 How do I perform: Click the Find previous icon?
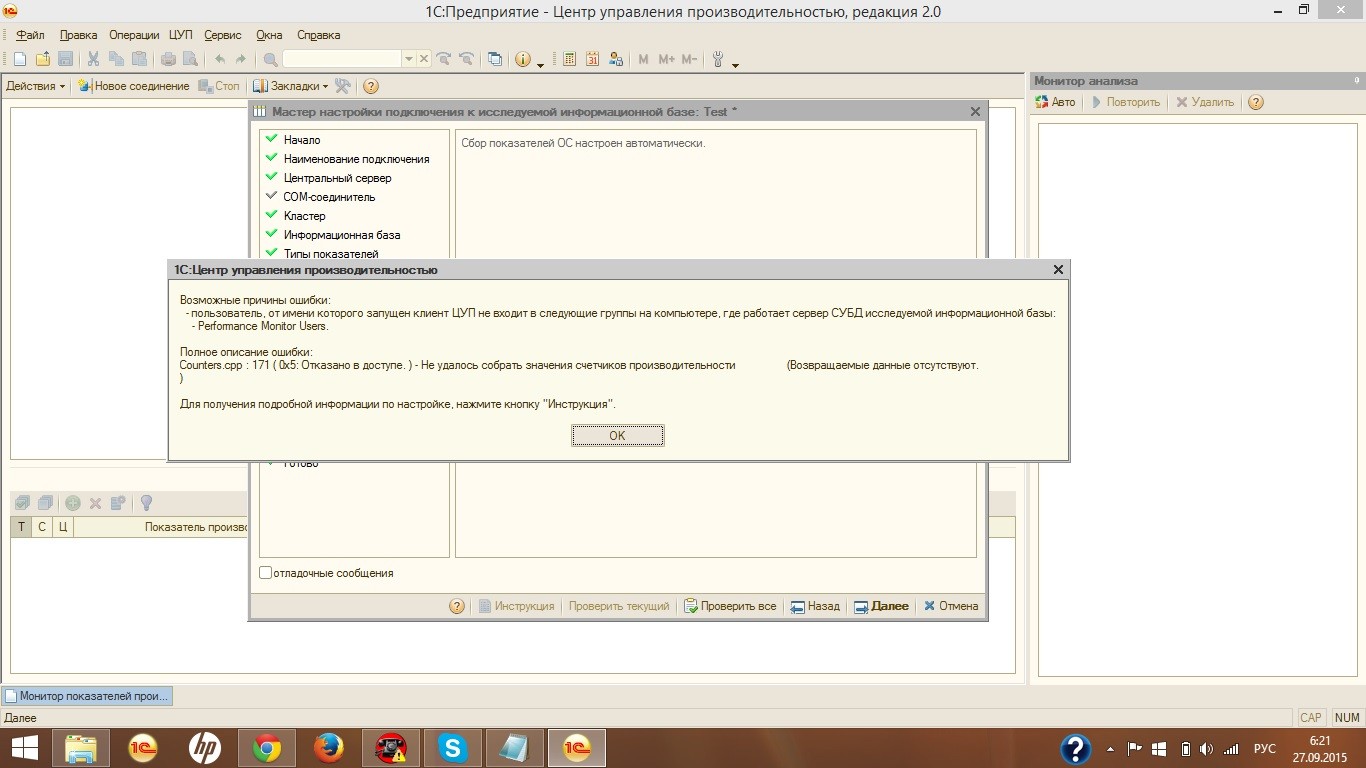point(465,59)
